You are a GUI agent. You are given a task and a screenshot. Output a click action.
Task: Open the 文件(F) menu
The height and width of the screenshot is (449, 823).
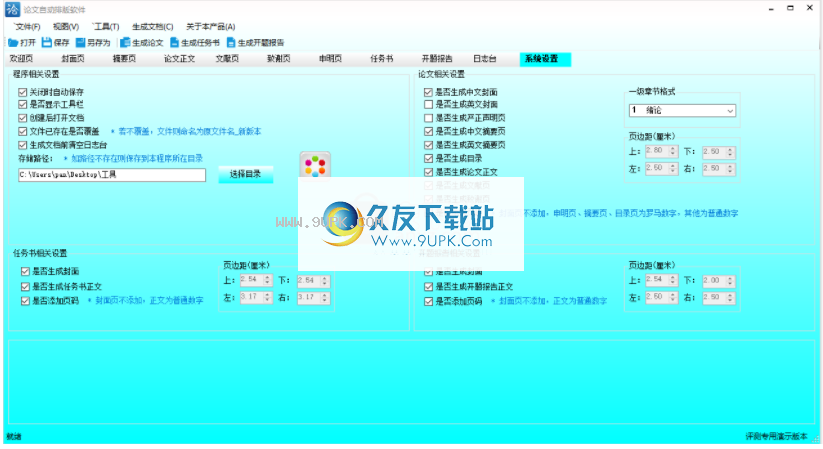click(27, 27)
